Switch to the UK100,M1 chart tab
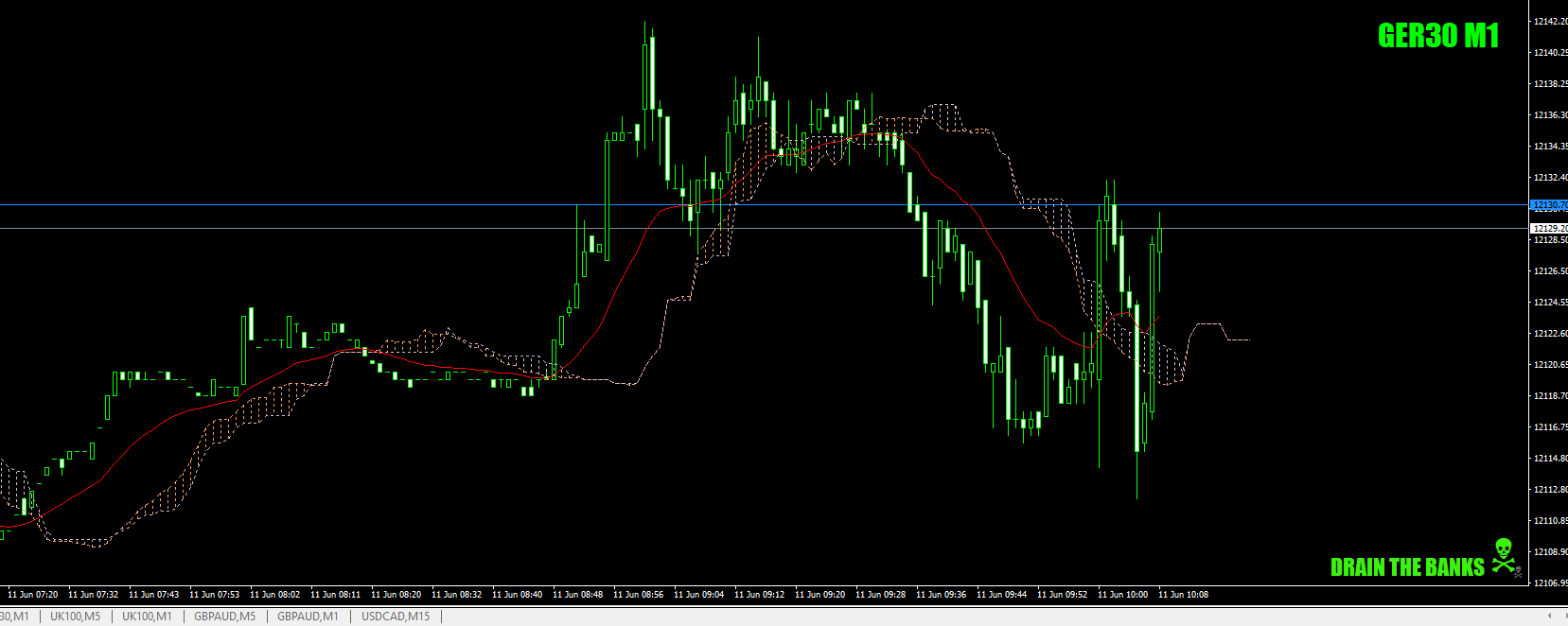 (x=147, y=617)
